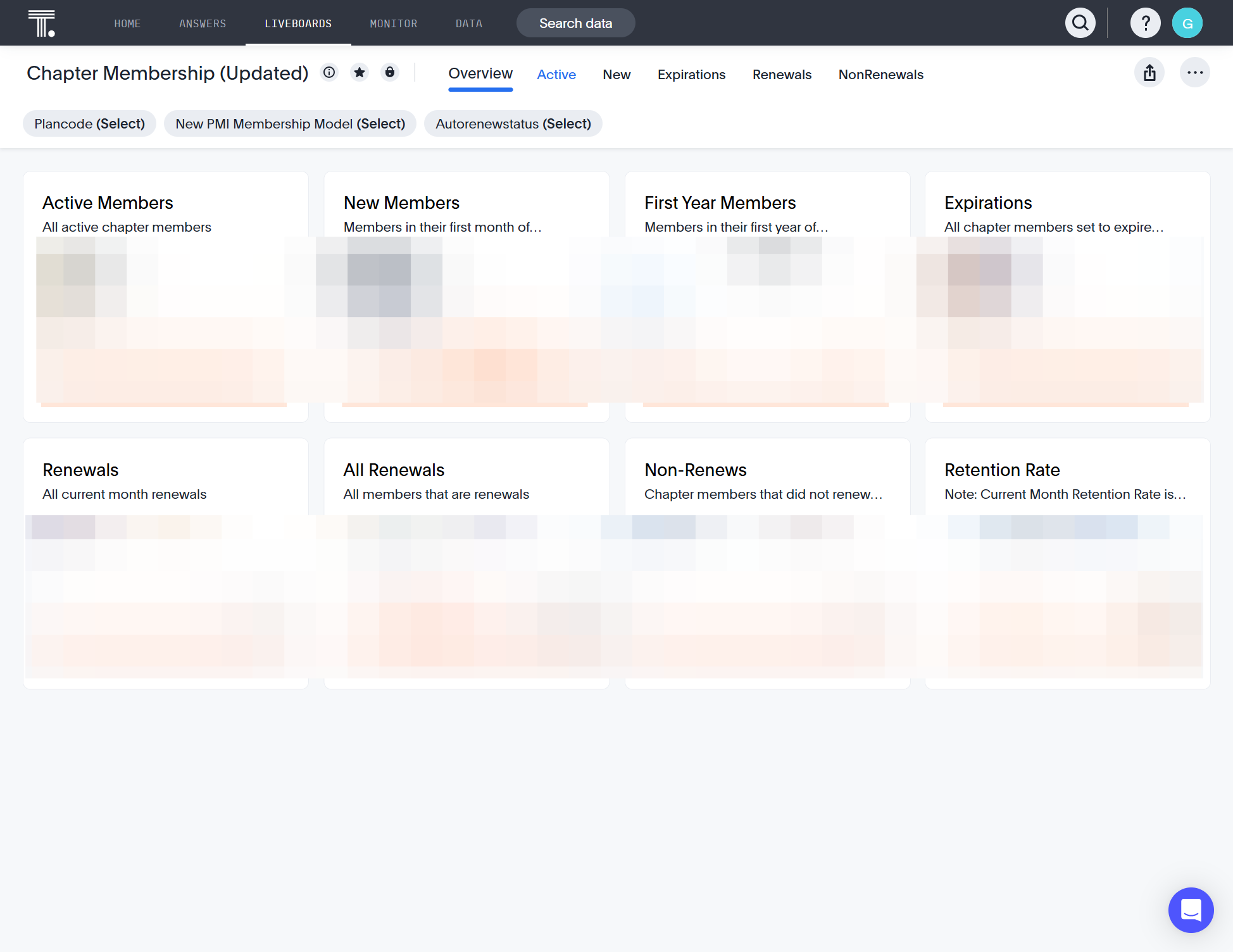Switch to the NonRenewals tab
Screen dimensions: 1233x952
click(881, 75)
